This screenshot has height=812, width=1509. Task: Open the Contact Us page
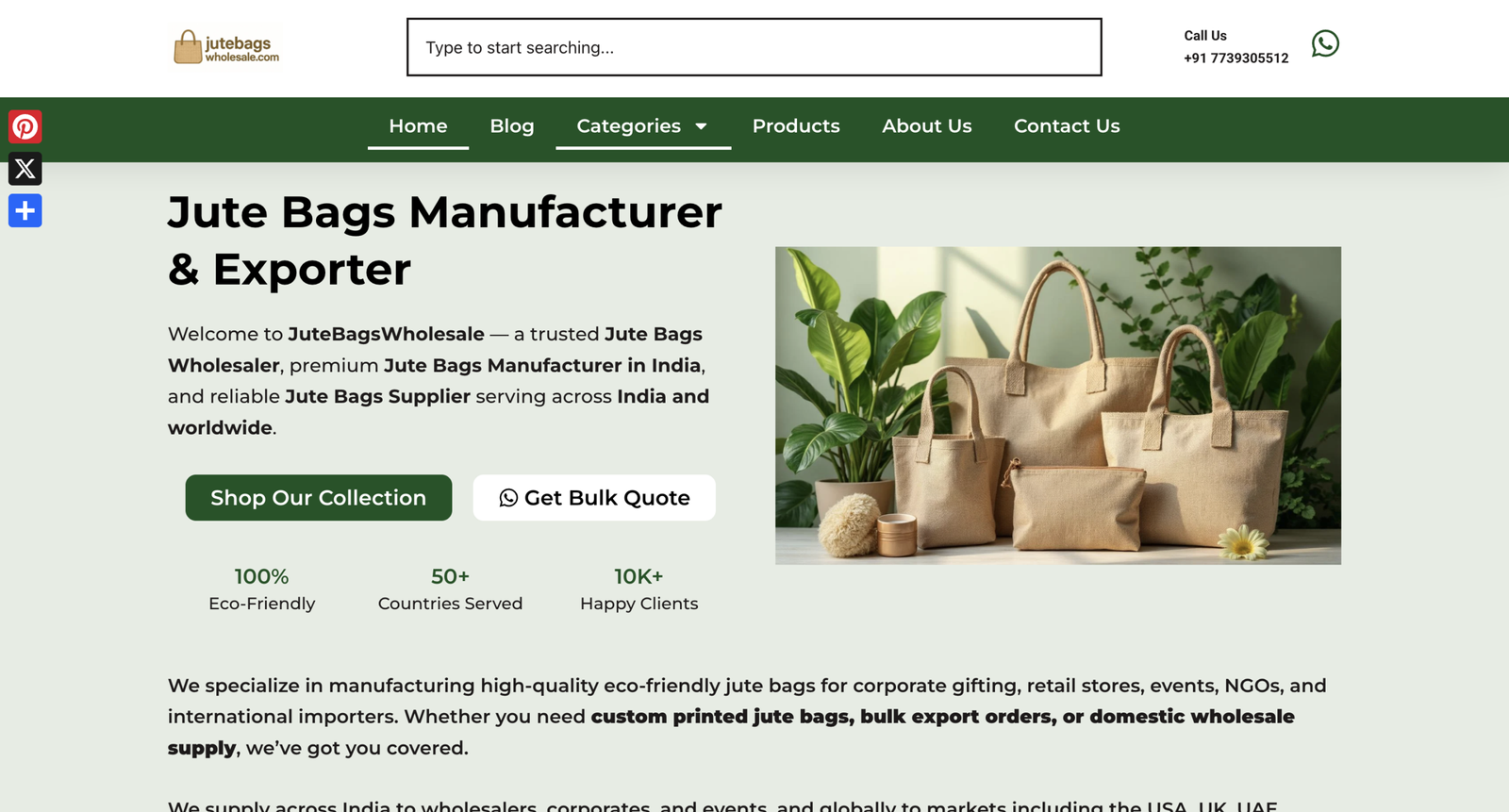click(x=1067, y=126)
